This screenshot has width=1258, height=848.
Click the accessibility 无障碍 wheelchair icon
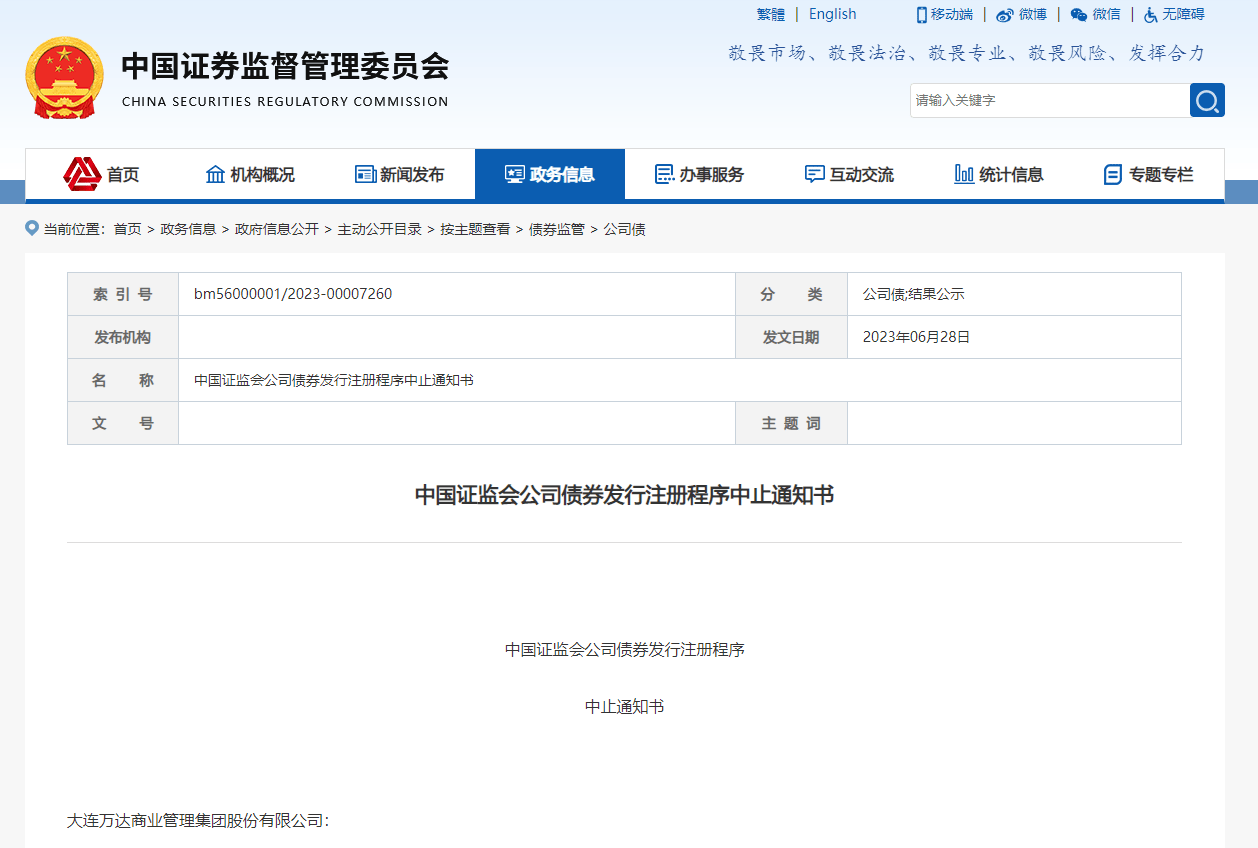1151,15
